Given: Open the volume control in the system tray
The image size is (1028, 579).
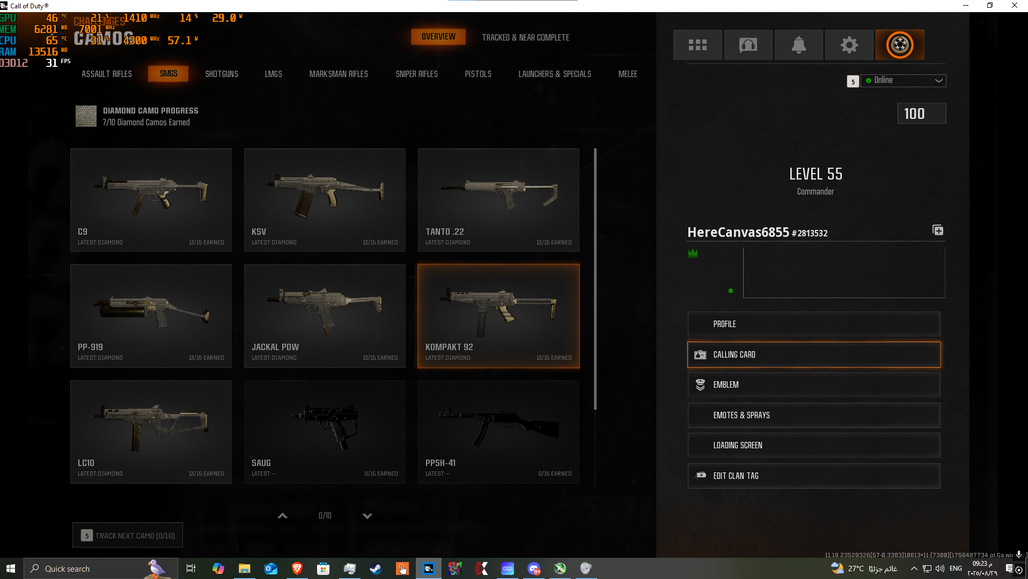Looking at the screenshot, I should pyautogui.click(x=940, y=569).
